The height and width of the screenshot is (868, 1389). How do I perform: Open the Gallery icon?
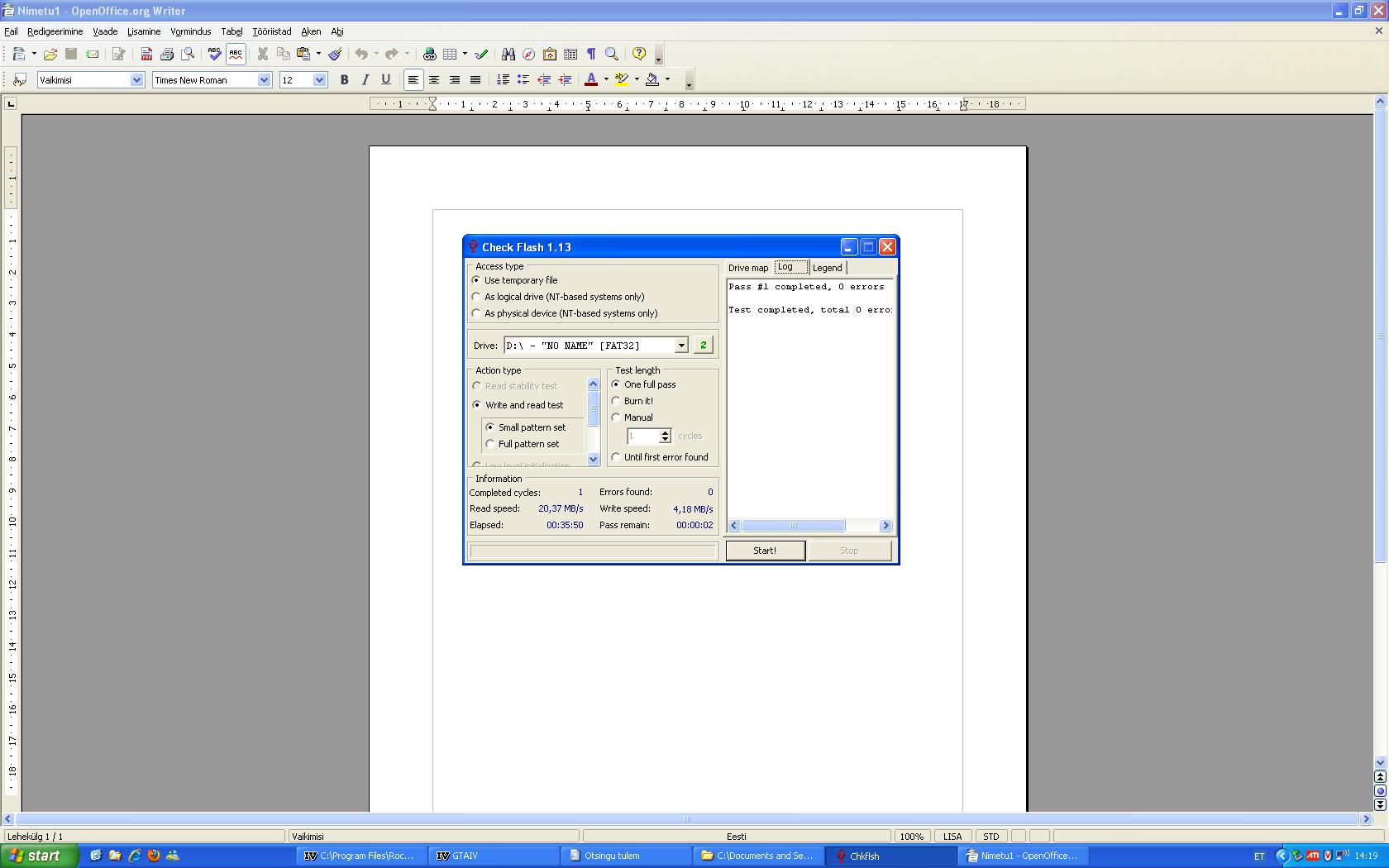pos(550,55)
